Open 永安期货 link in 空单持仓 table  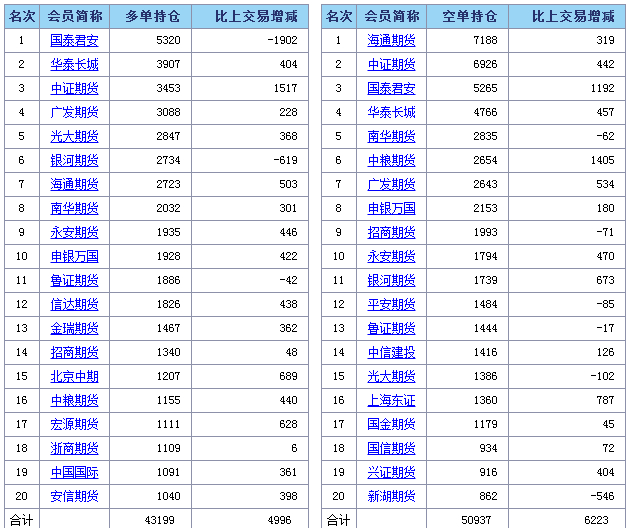pos(391,256)
